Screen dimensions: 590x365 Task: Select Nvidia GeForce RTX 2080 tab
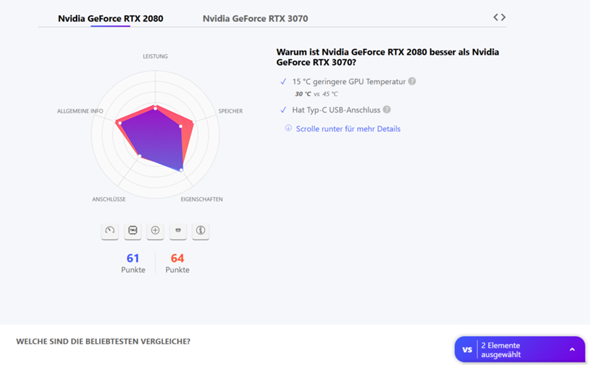tap(110, 18)
